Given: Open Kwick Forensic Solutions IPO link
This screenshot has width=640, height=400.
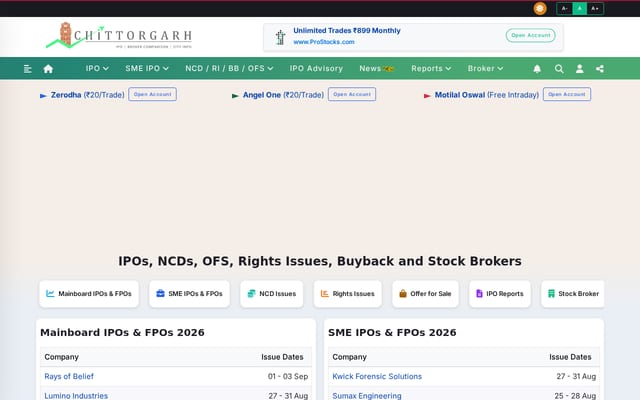Looking at the screenshot, I should point(377,376).
